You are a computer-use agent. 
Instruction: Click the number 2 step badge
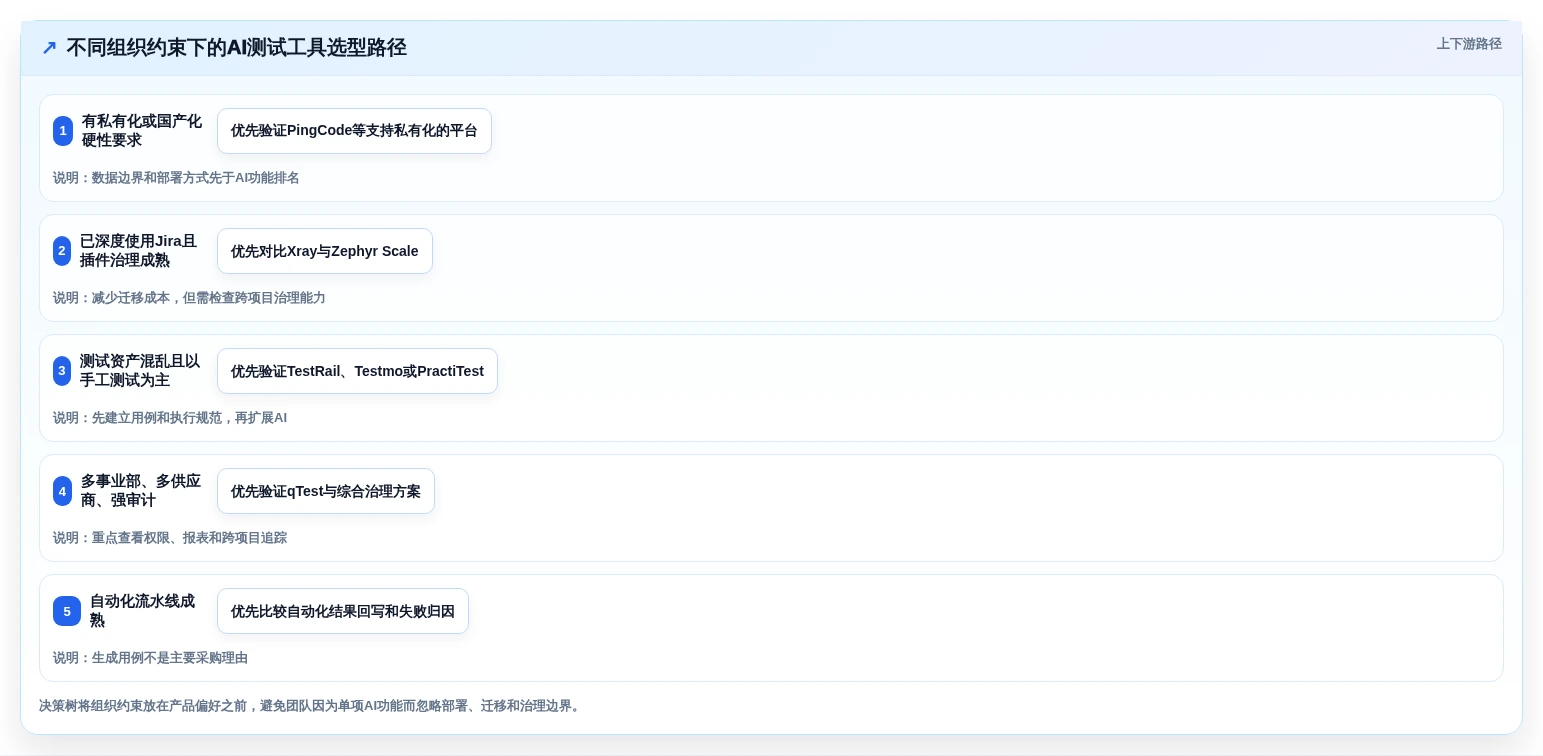pyautogui.click(x=62, y=251)
